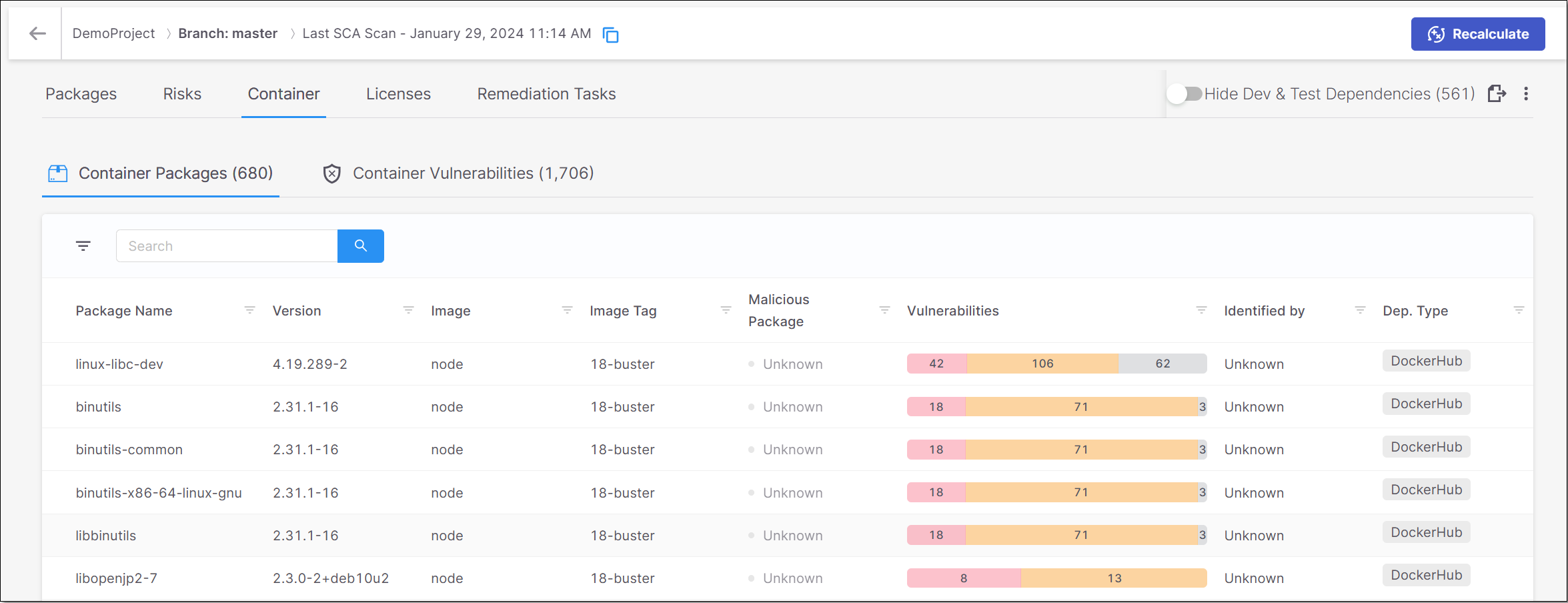Open the binutils-x86-64-linux-gnu package
The image size is (1568, 603).
point(159,493)
